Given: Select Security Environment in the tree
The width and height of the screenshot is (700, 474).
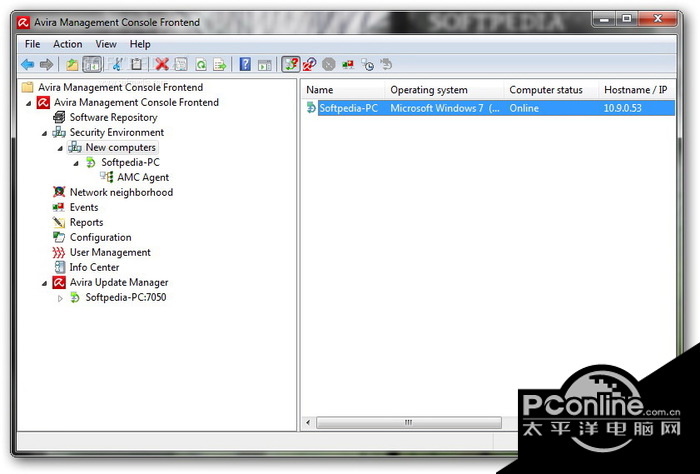Looking at the screenshot, I should [117, 133].
